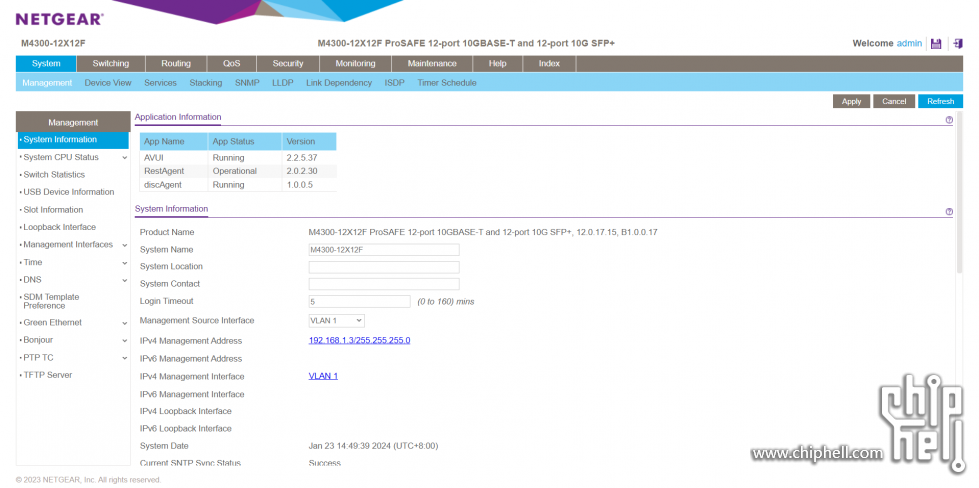Open Loopback Interface page
The width and height of the screenshot is (979, 488).
tap(59, 227)
